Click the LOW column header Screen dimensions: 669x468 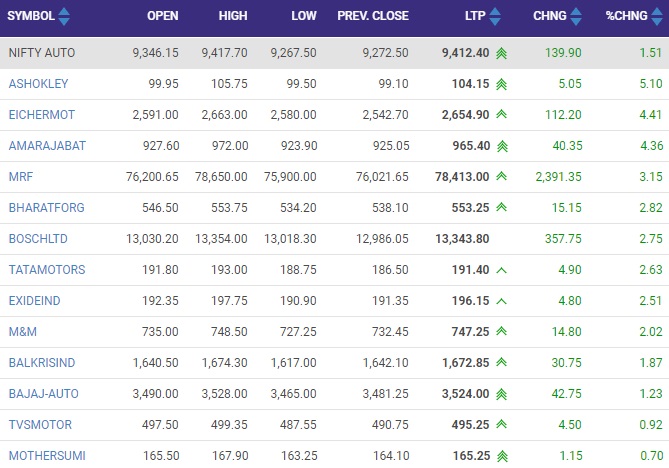tap(304, 16)
